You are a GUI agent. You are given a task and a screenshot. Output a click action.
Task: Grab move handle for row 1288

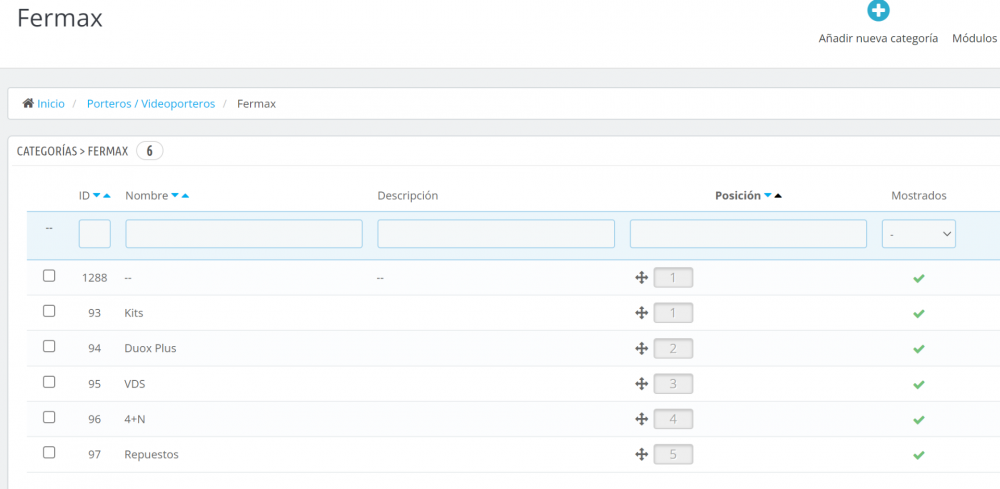[x=642, y=278]
